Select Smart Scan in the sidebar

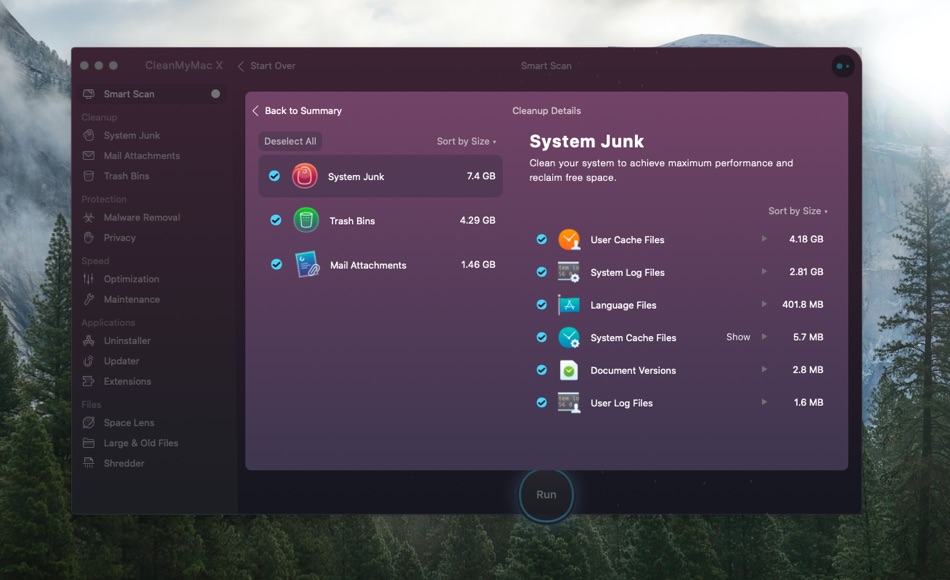point(152,94)
